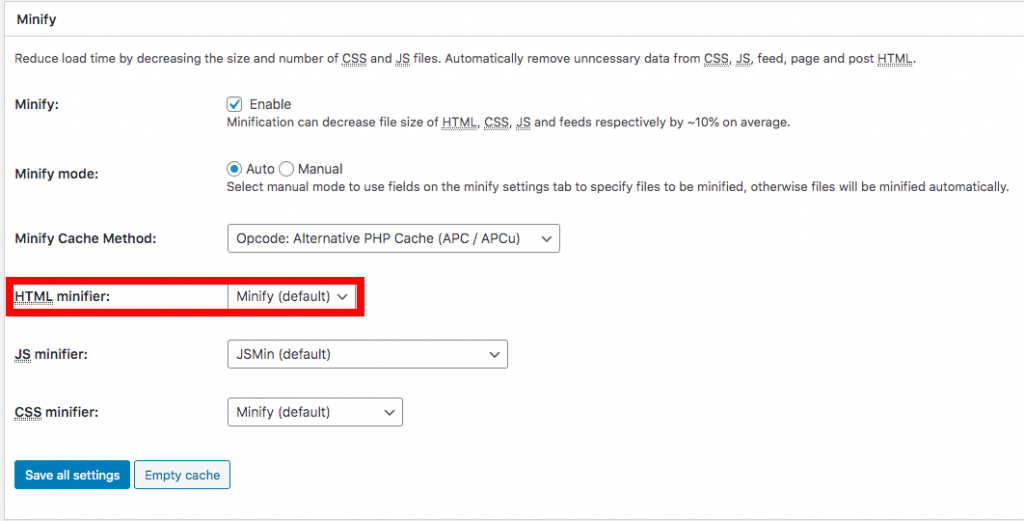Click the chevron arrow on CSS minifier select

389,413
